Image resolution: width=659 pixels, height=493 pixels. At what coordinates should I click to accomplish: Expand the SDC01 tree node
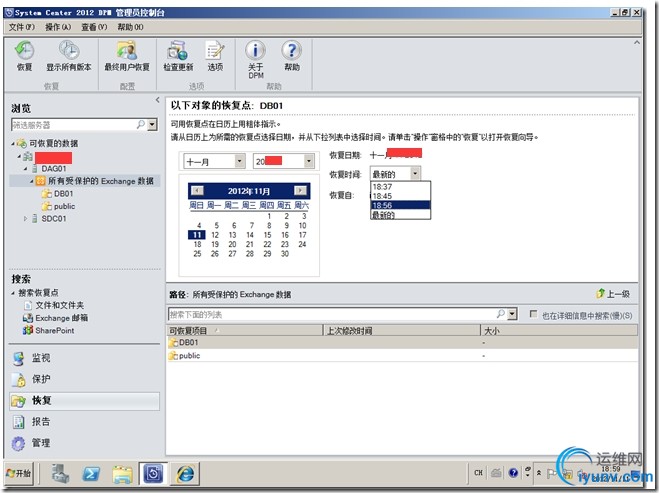click(x=26, y=219)
